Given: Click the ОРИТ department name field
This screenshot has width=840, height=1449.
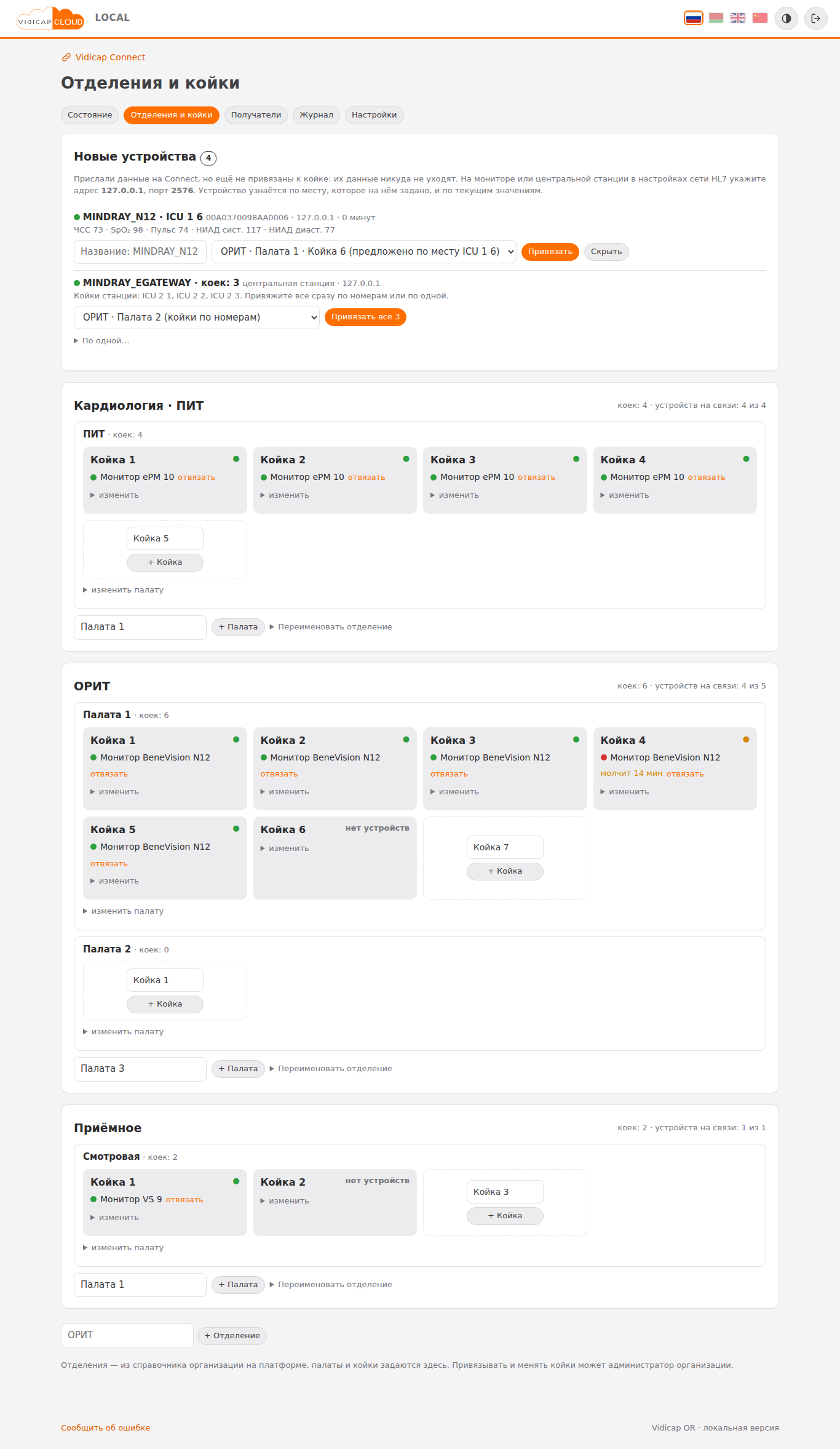Looking at the screenshot, I should pos(127,1335).
